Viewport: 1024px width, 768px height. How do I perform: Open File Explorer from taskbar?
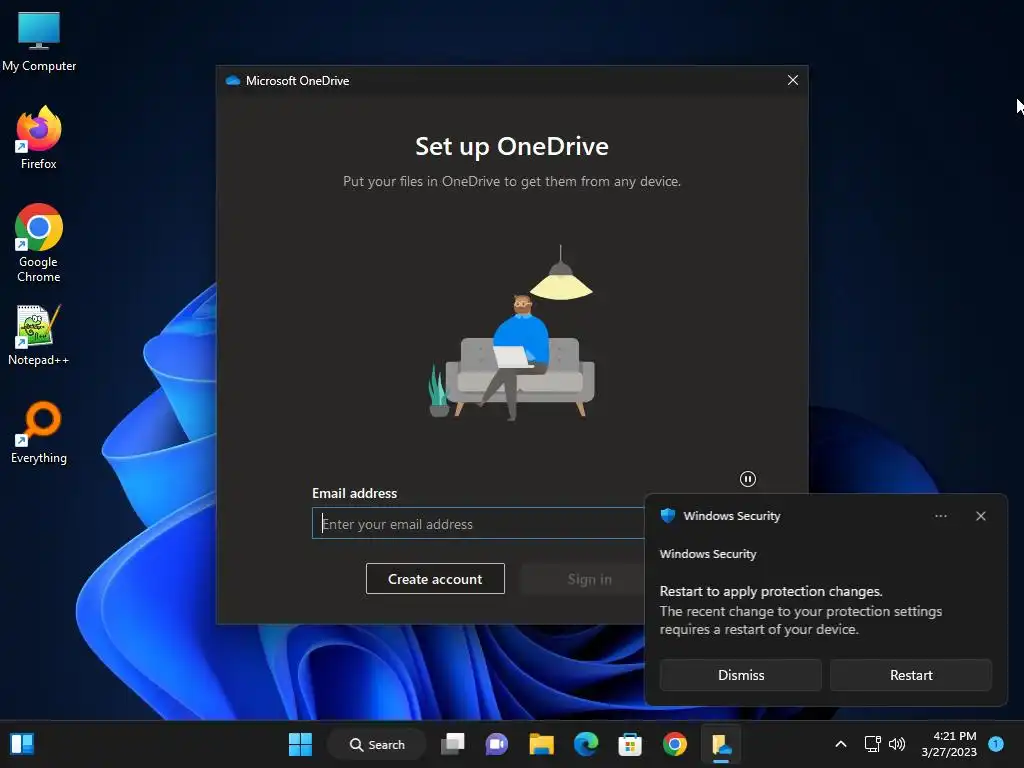click(x=541, y=744)
